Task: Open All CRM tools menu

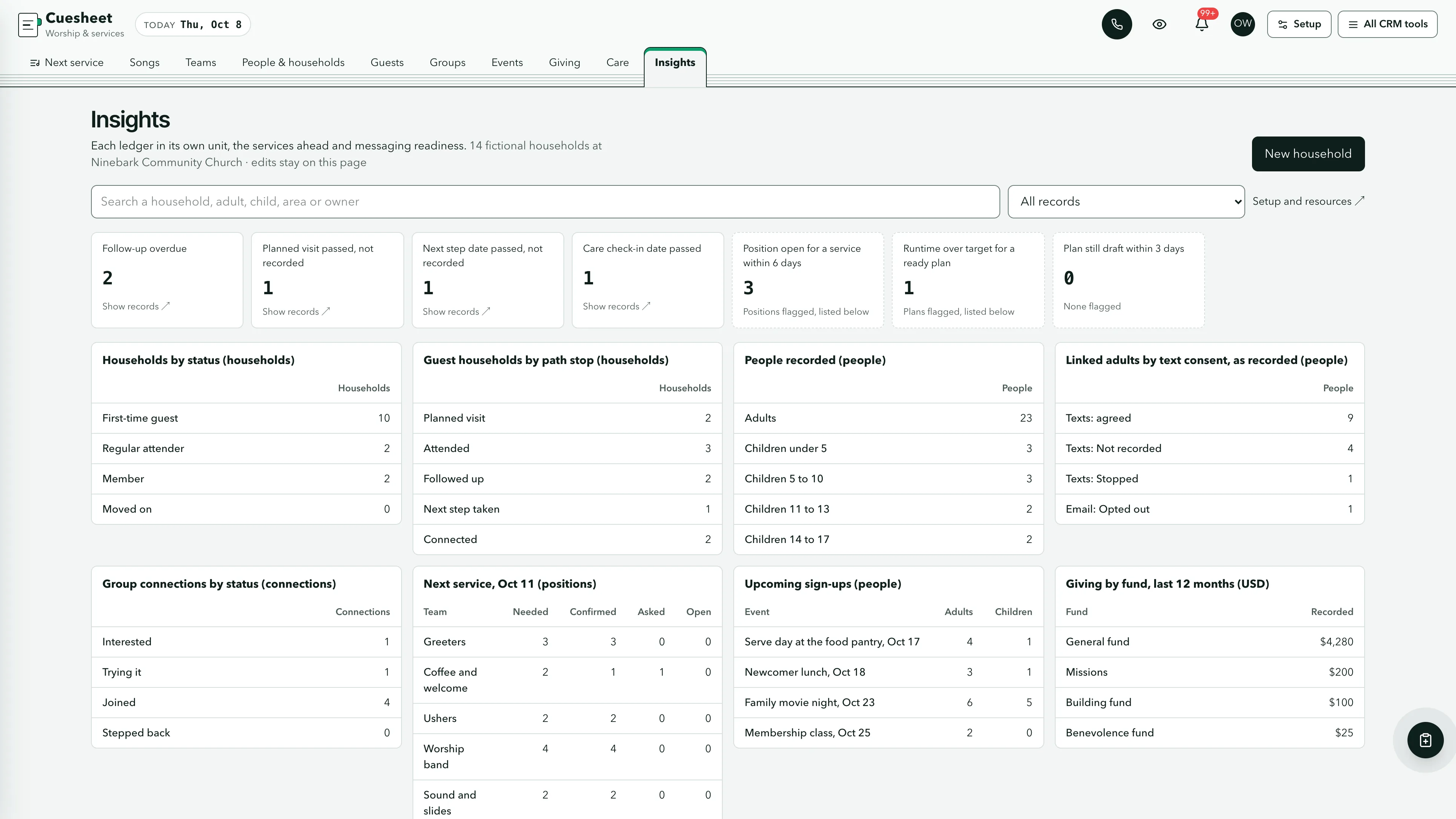Action: (1387, 24)
